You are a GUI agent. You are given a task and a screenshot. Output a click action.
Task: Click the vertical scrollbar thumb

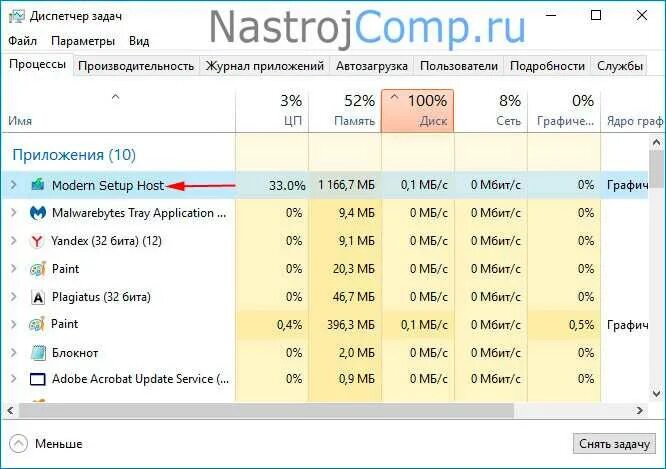[x=657, y=169]
